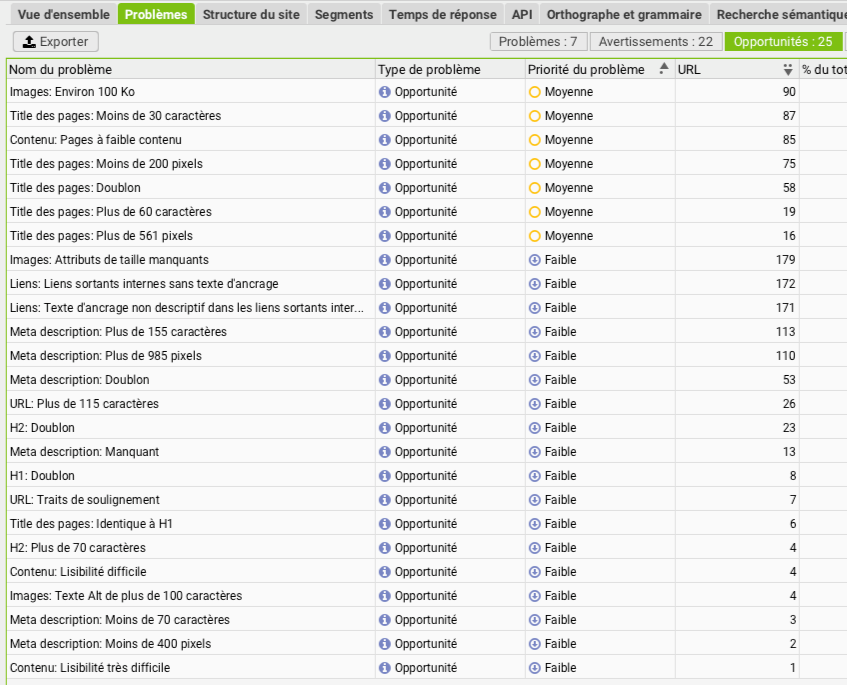Click low priority icon for Images: Texte Alt row

[534, 596]
